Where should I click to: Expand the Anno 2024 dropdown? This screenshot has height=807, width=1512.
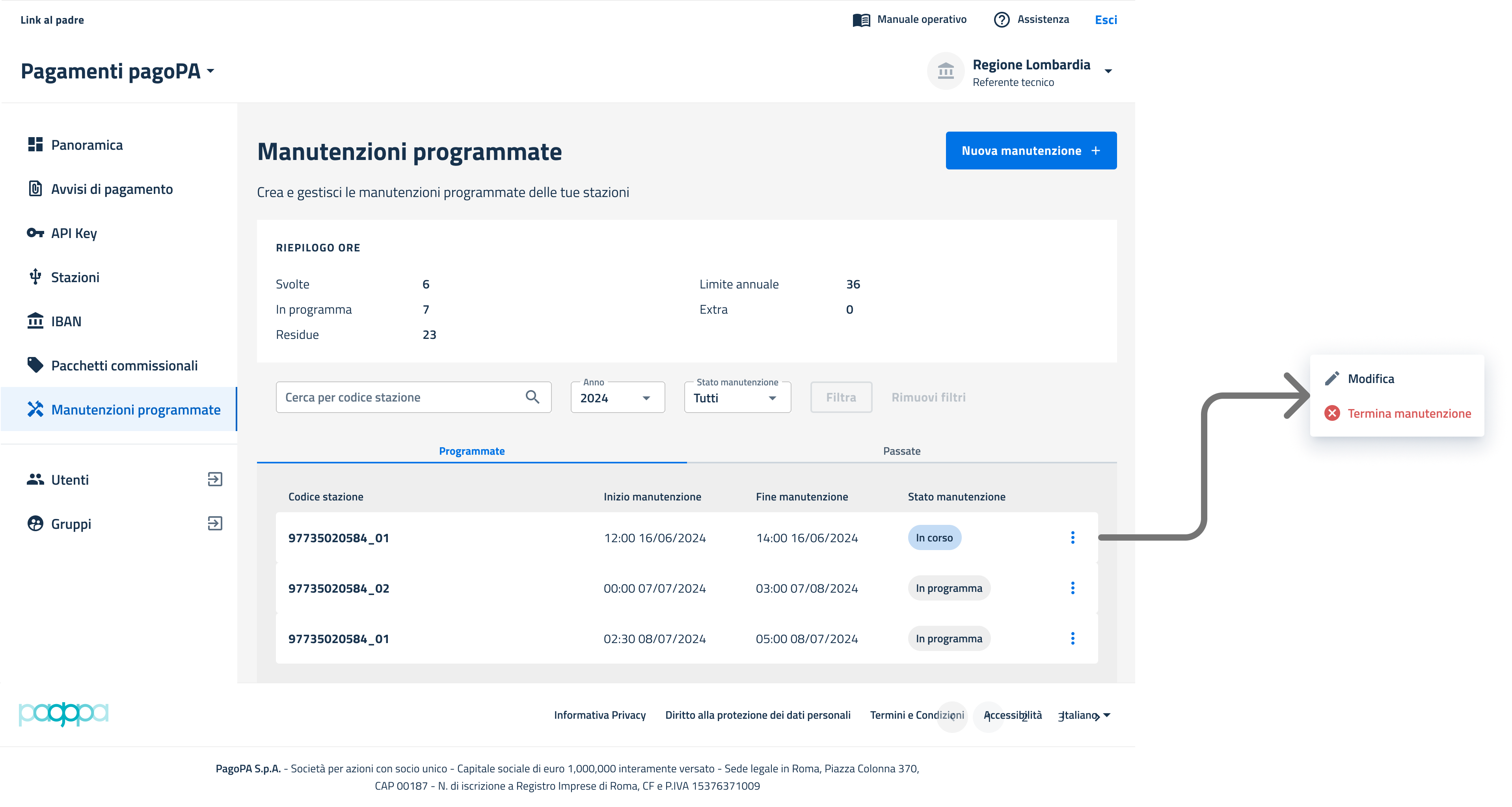point(617,398)
